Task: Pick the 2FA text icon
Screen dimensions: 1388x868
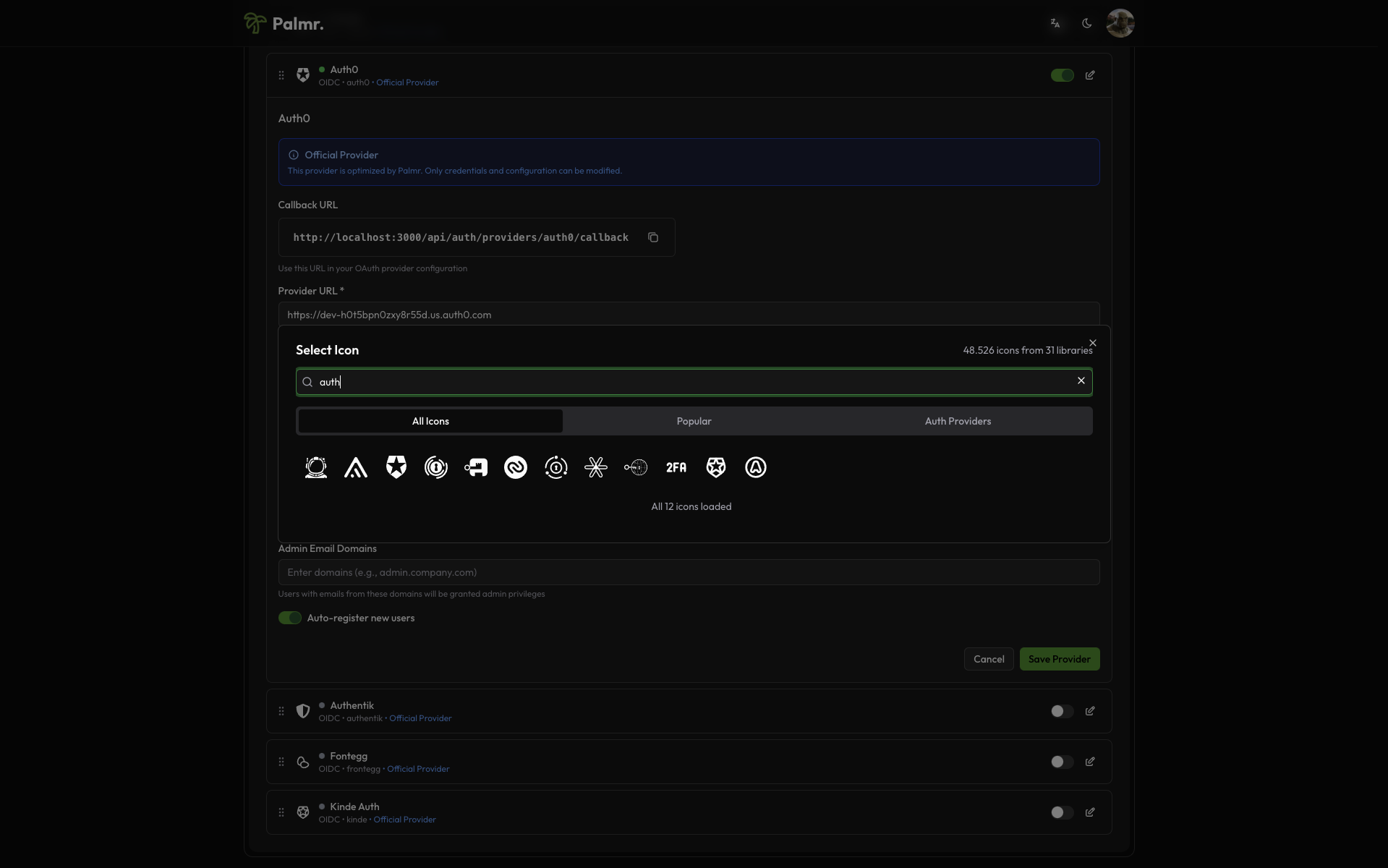Action: point(676,467)
